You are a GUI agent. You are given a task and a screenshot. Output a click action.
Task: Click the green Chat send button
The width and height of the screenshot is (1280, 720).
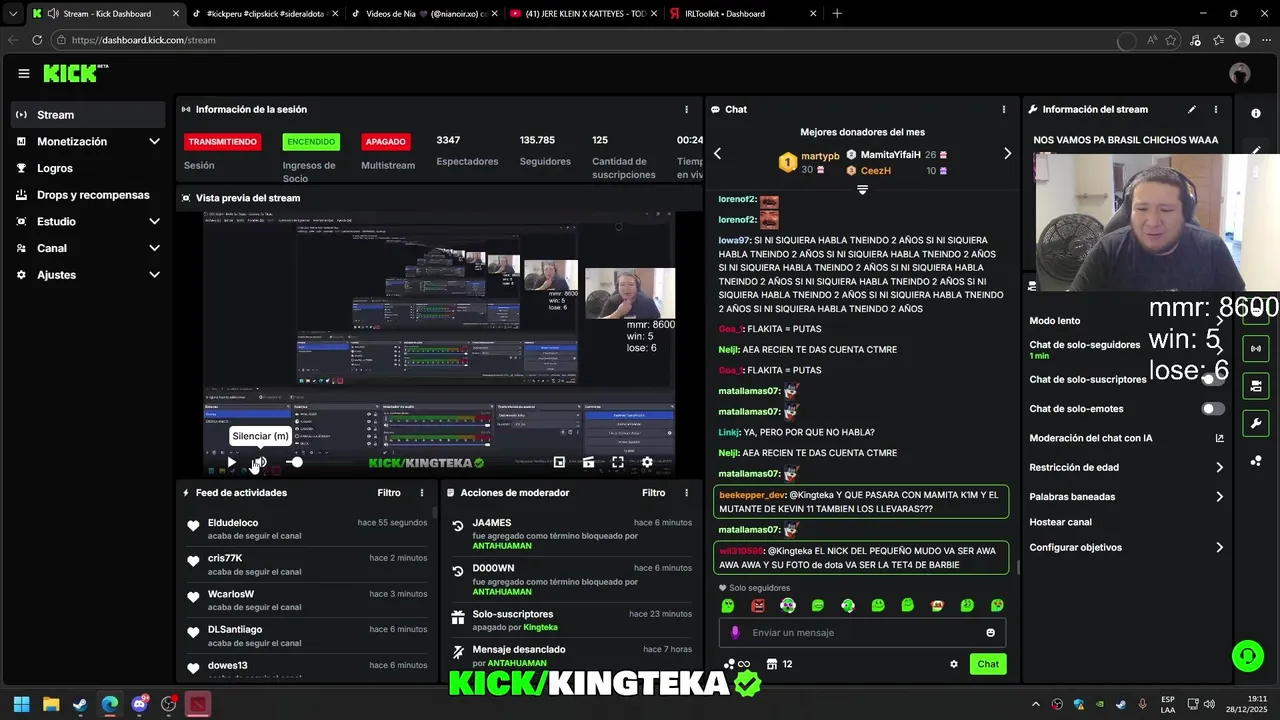click(x=988, y=664)
